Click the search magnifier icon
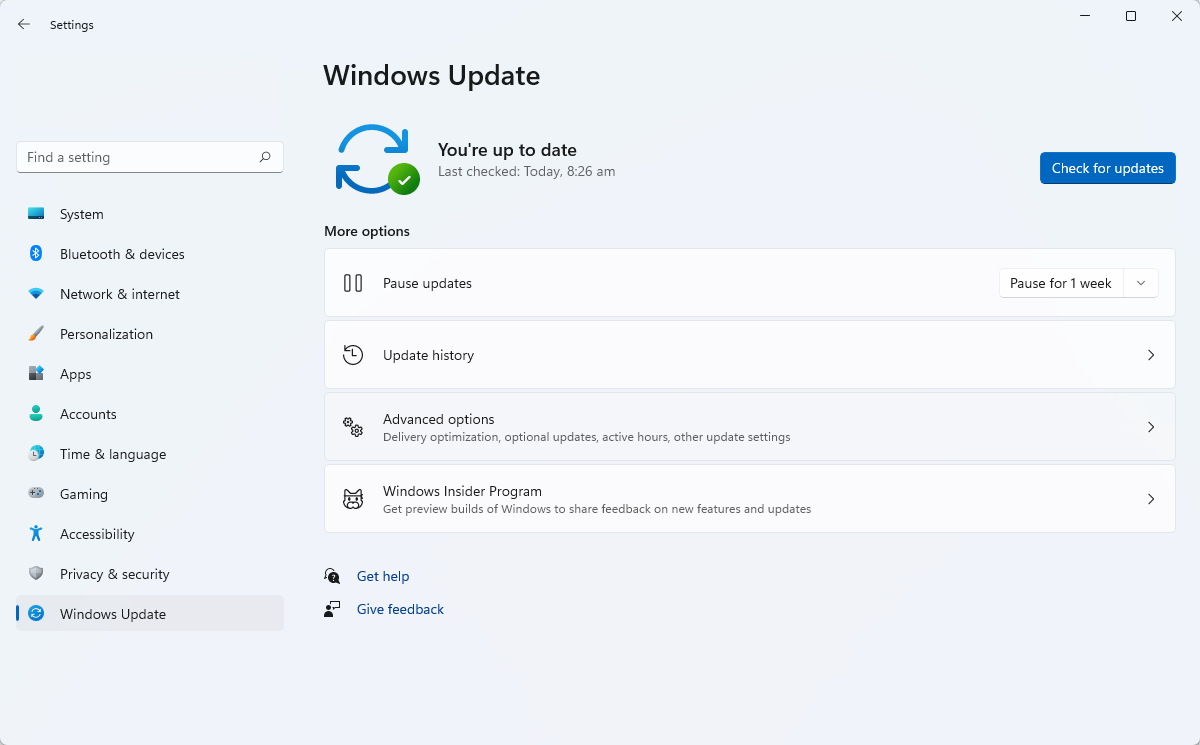 (x=265, y=157)
